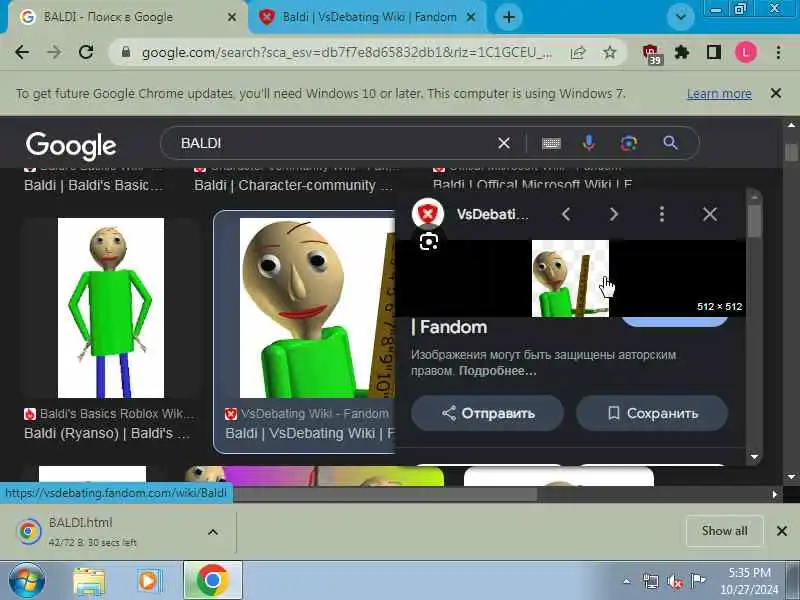The height and width of the screenshot is (600, 800).
Task: Open the network status tray icon
Action: 651,581
